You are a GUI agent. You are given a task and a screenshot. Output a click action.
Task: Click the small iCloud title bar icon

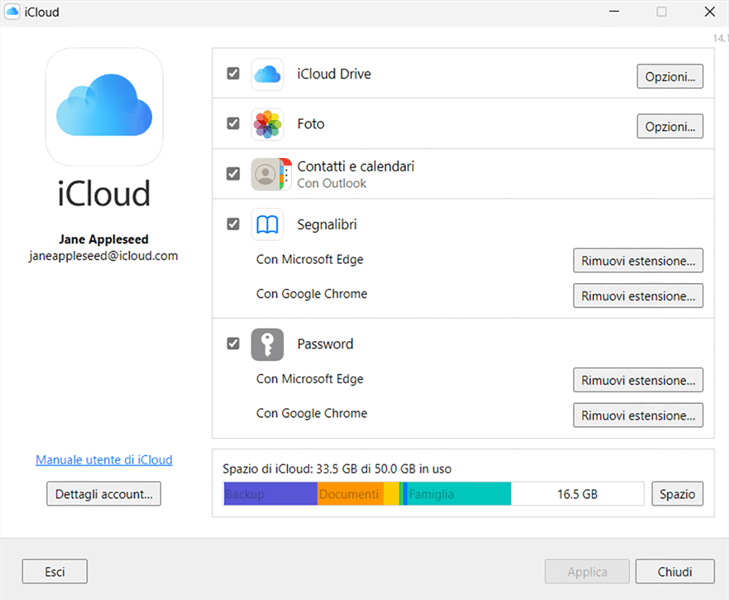pos(12,12)
